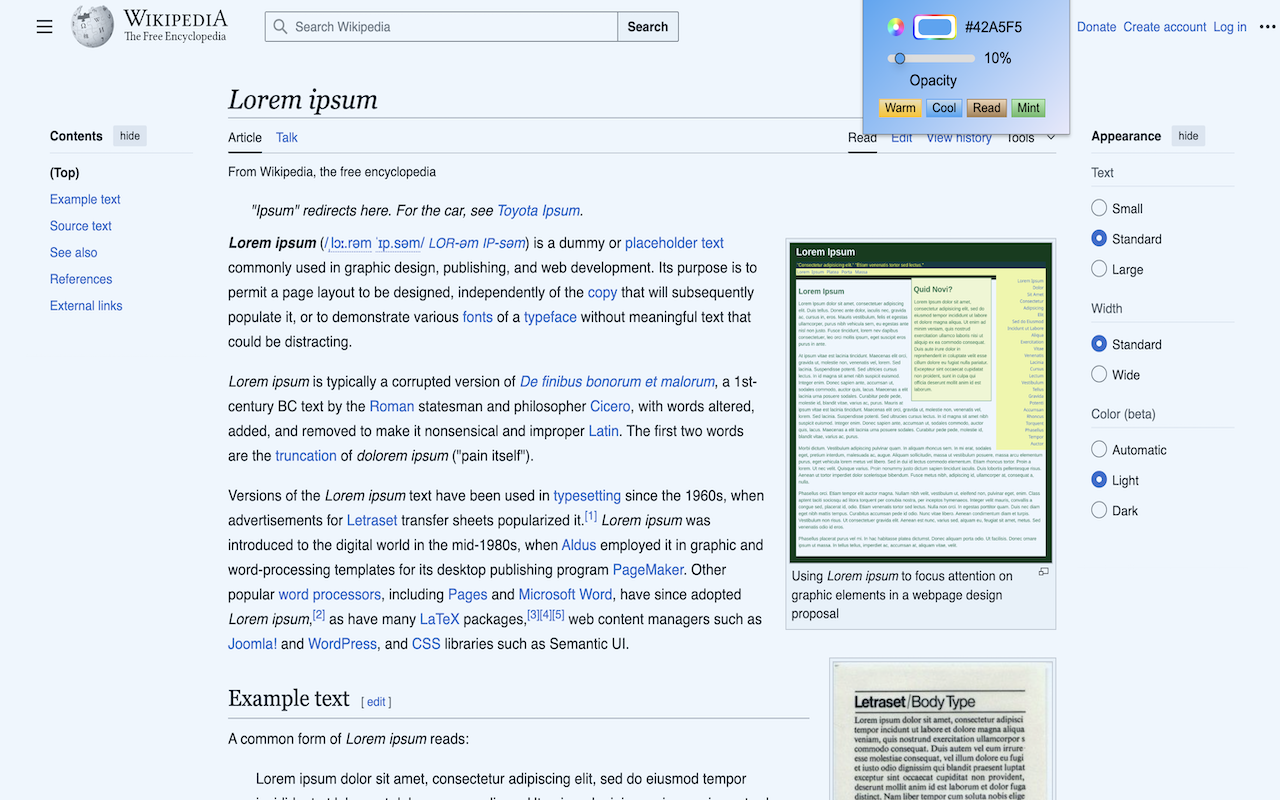Open the Letraset link in article text

click(x=372, y=520)
